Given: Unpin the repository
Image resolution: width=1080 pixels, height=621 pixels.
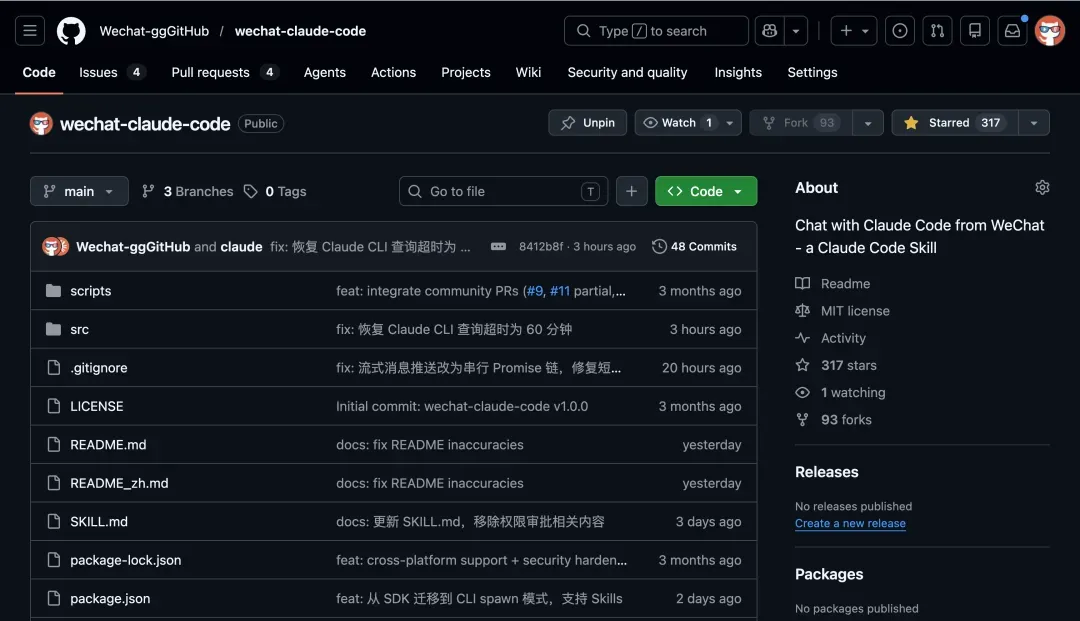Looking at the screenshot, I should click(x=588, y=123).
